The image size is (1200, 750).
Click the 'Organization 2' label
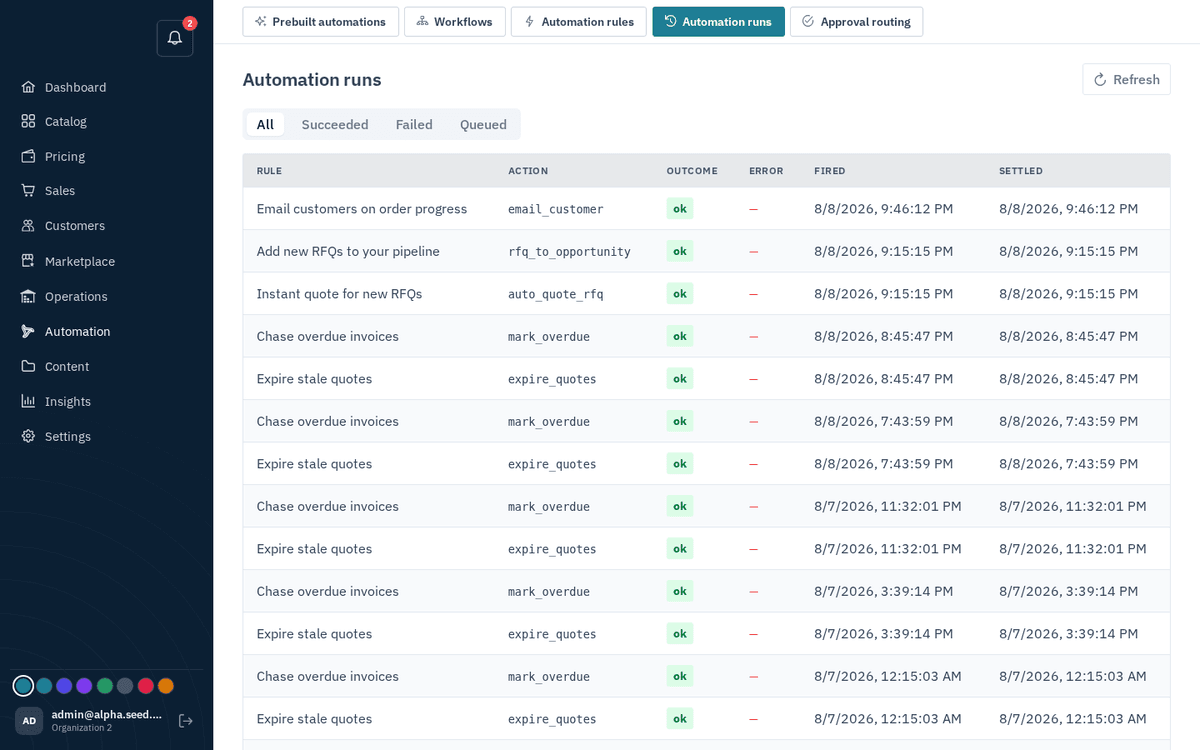coord(82,728)
